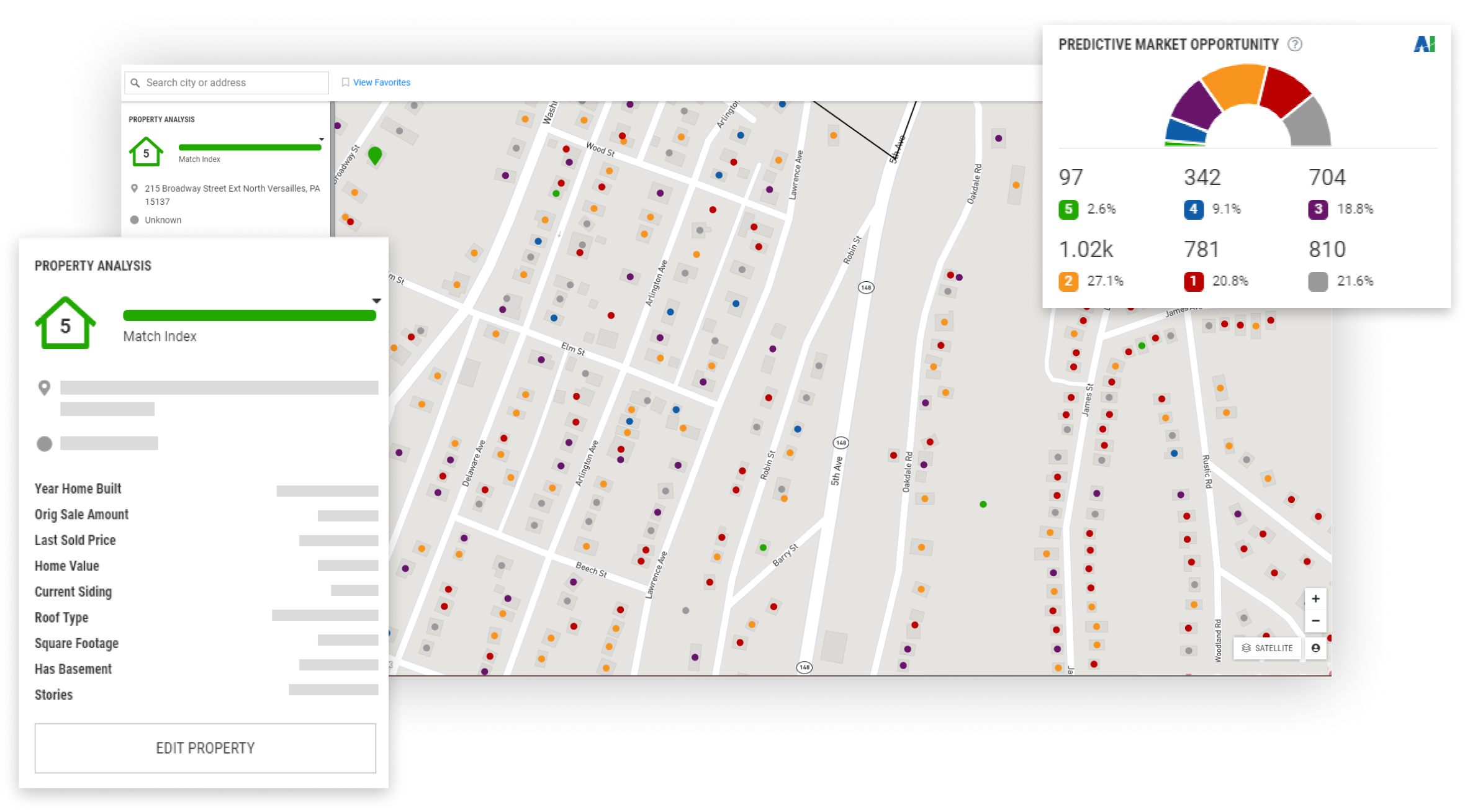Click the View Favorites link
Viewport: 1465px width, 812px height.
click(x=382, y=82)
